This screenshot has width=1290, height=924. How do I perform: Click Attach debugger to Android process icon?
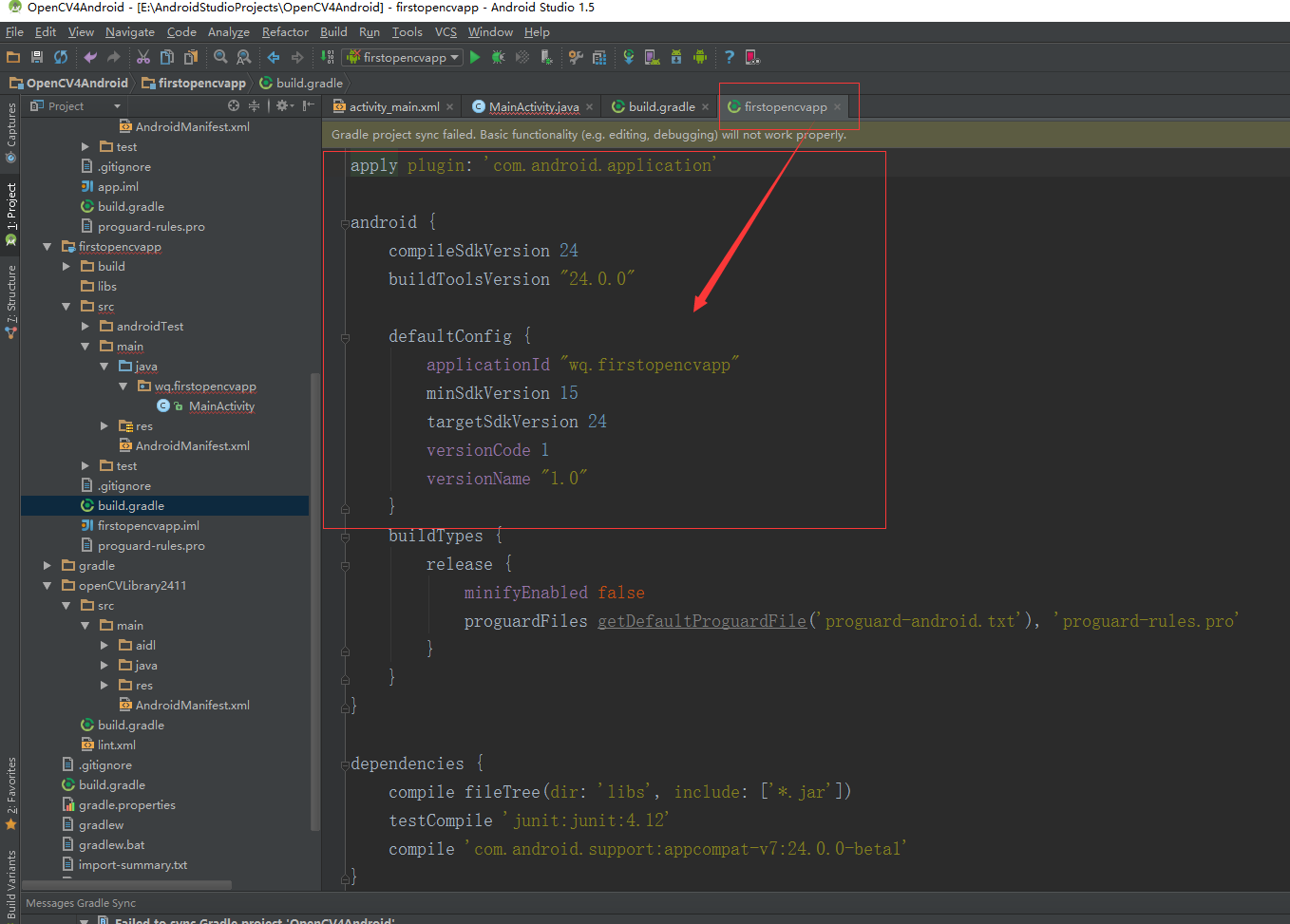[x=546, y=57]
